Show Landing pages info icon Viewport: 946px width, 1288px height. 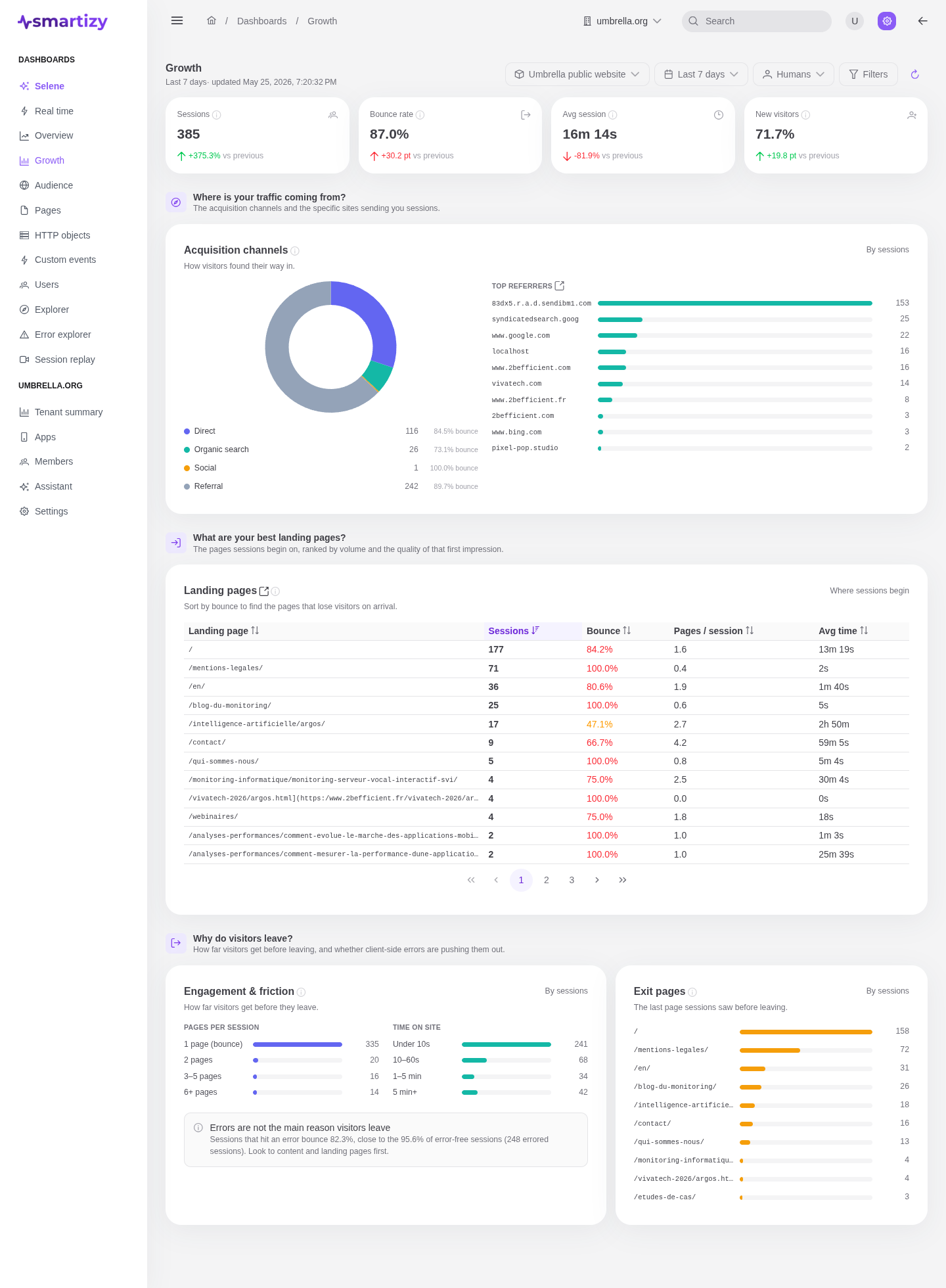(275, 591)
